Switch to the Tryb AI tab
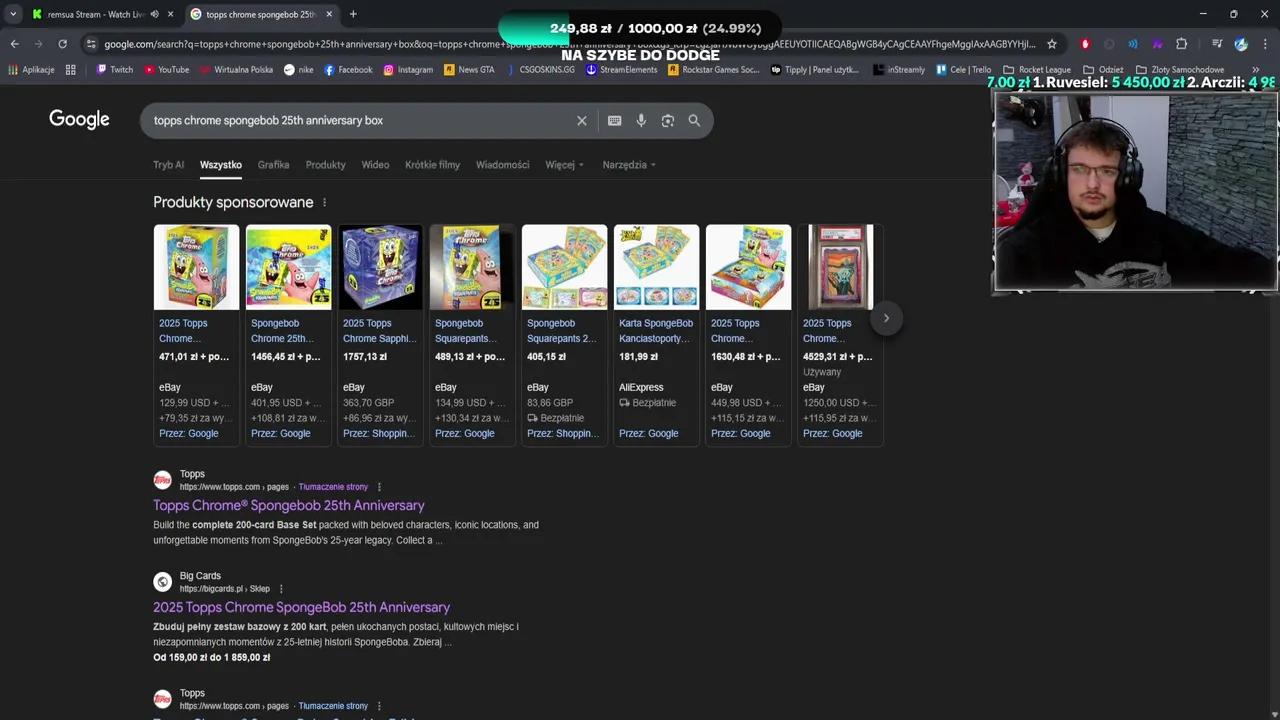 tap(168, 165)
